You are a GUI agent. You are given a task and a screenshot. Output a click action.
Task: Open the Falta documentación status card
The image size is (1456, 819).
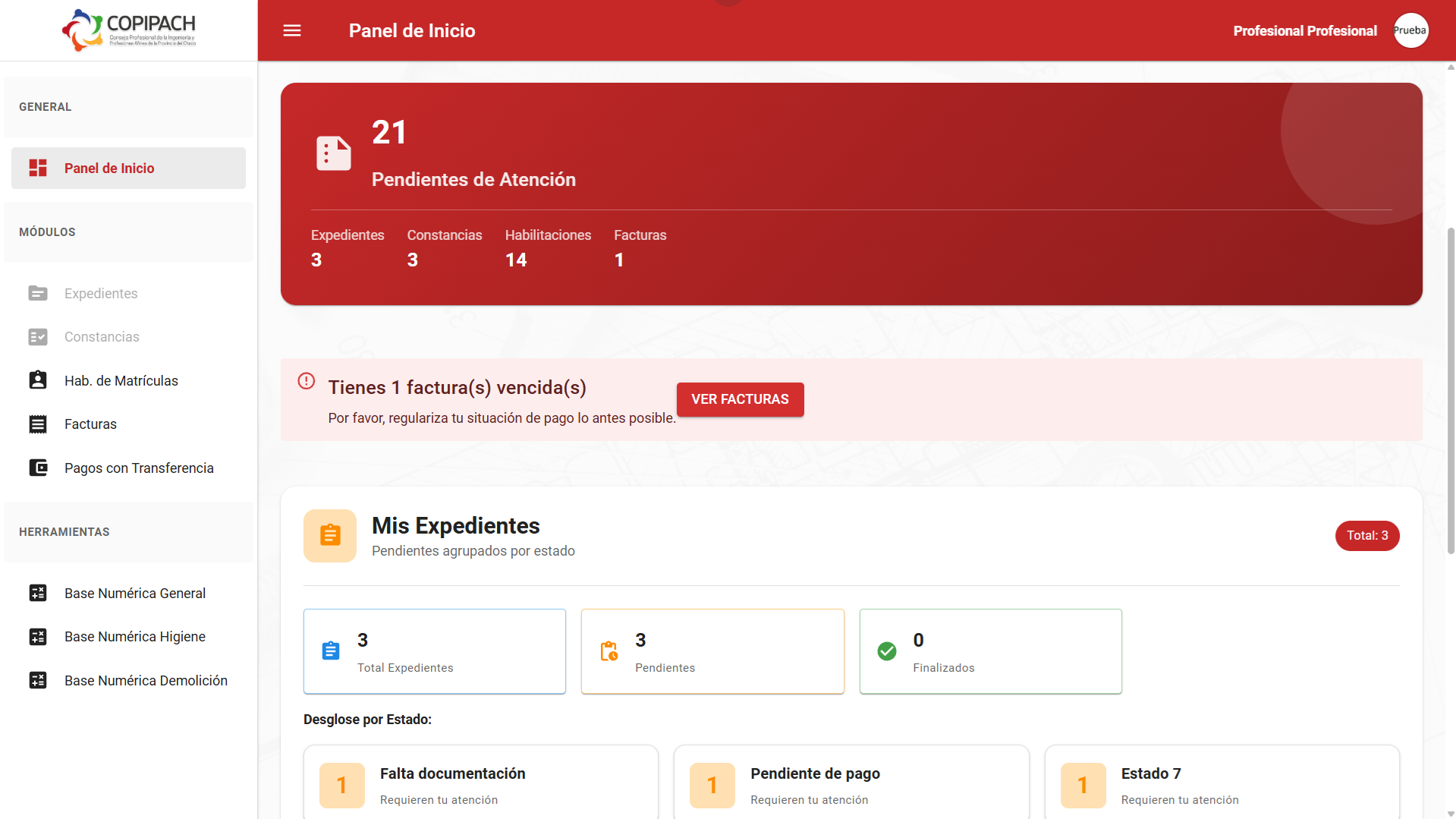[481, 783]
